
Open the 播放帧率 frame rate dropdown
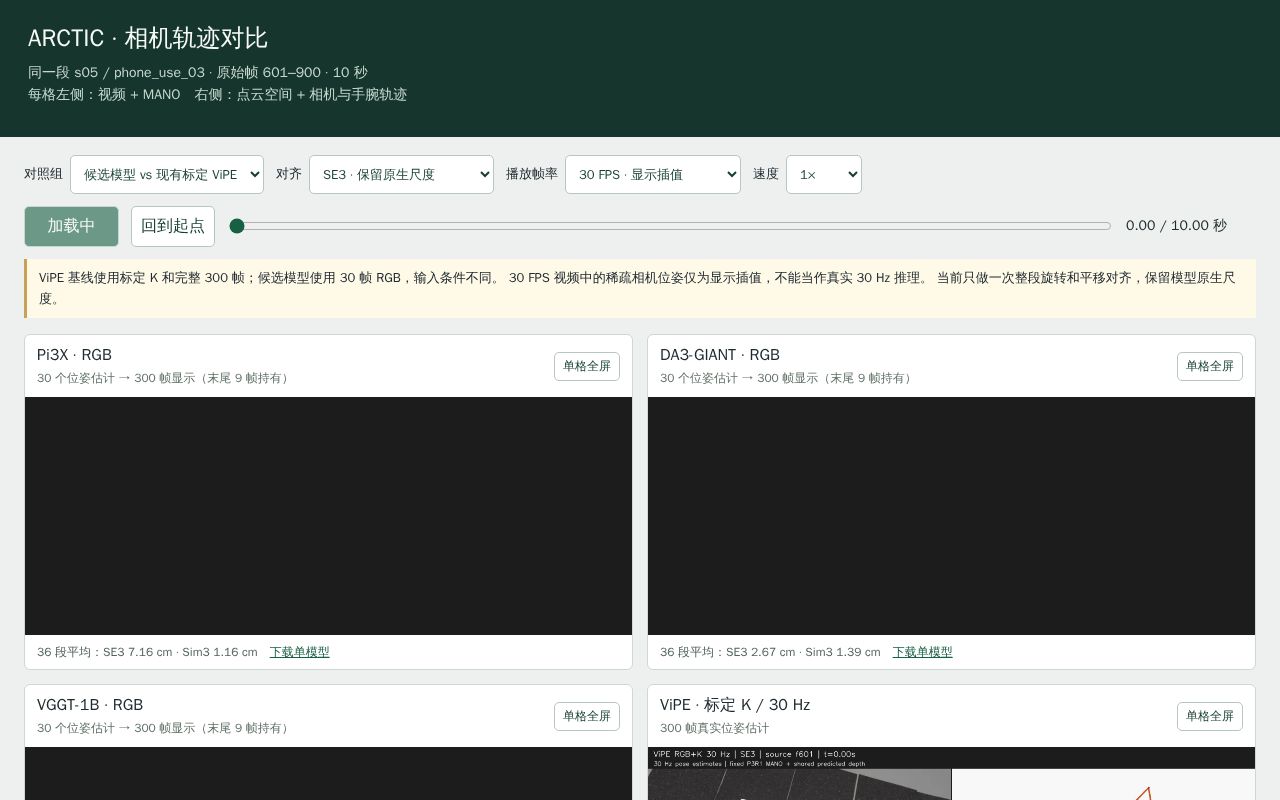point(653,174)
